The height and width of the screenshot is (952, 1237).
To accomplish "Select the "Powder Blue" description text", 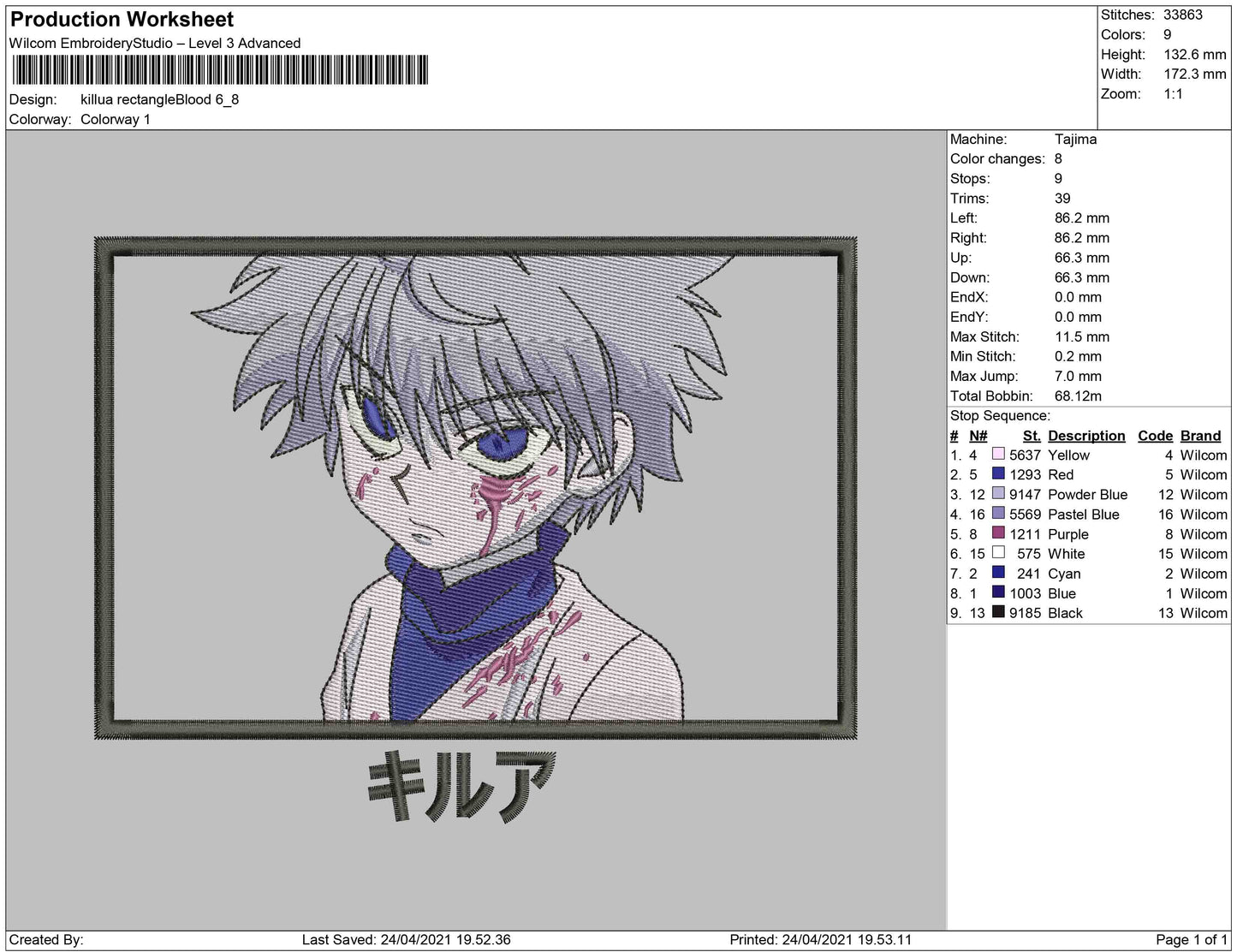I will coord(1088,494).
